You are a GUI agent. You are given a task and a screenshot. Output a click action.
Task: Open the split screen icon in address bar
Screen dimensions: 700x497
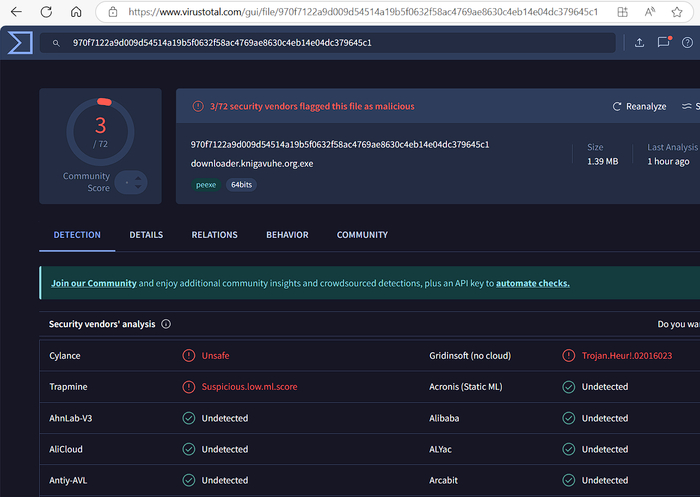(x=622, y=12)
